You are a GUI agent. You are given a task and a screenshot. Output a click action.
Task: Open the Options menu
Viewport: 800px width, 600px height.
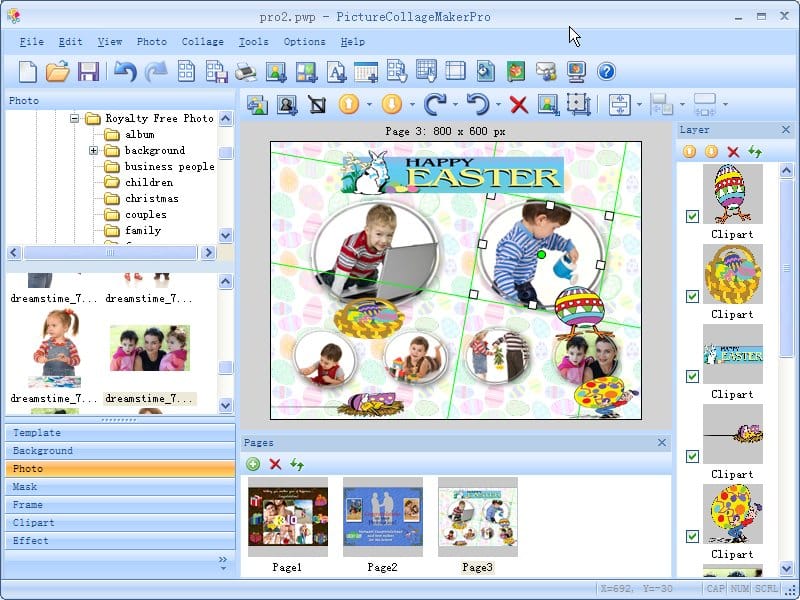tap(305, 42)
